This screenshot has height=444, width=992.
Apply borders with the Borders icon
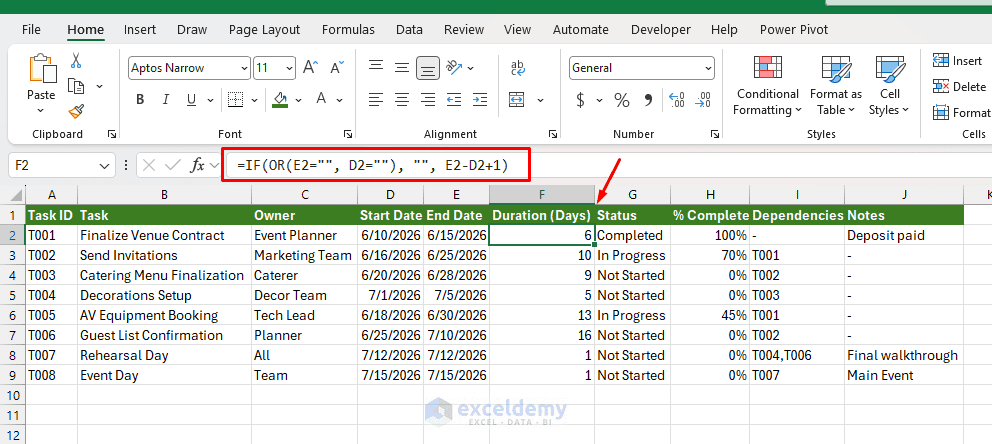(236, 99)
